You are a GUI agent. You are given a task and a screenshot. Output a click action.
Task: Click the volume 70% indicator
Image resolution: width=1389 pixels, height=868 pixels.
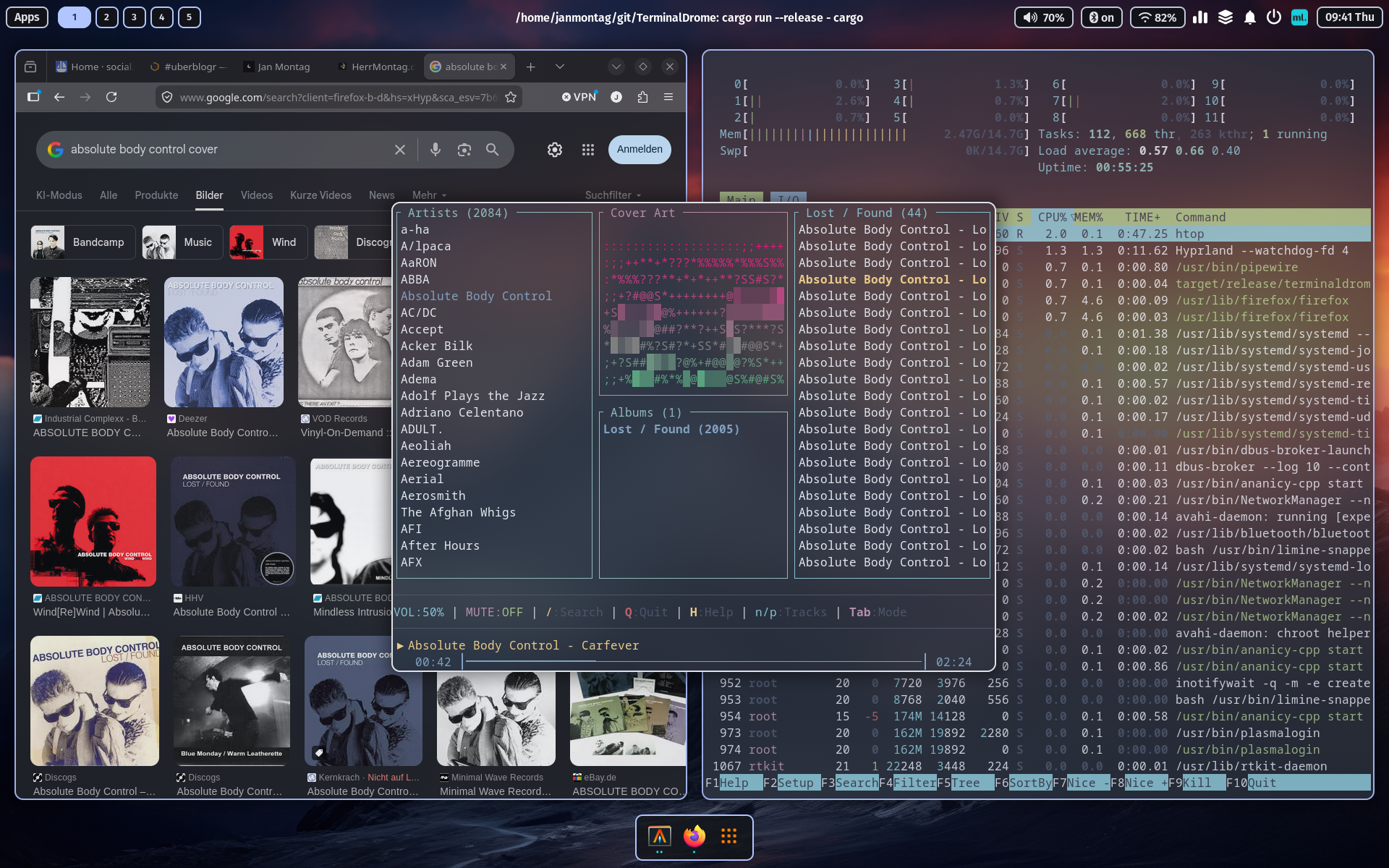pos(1043,17)
